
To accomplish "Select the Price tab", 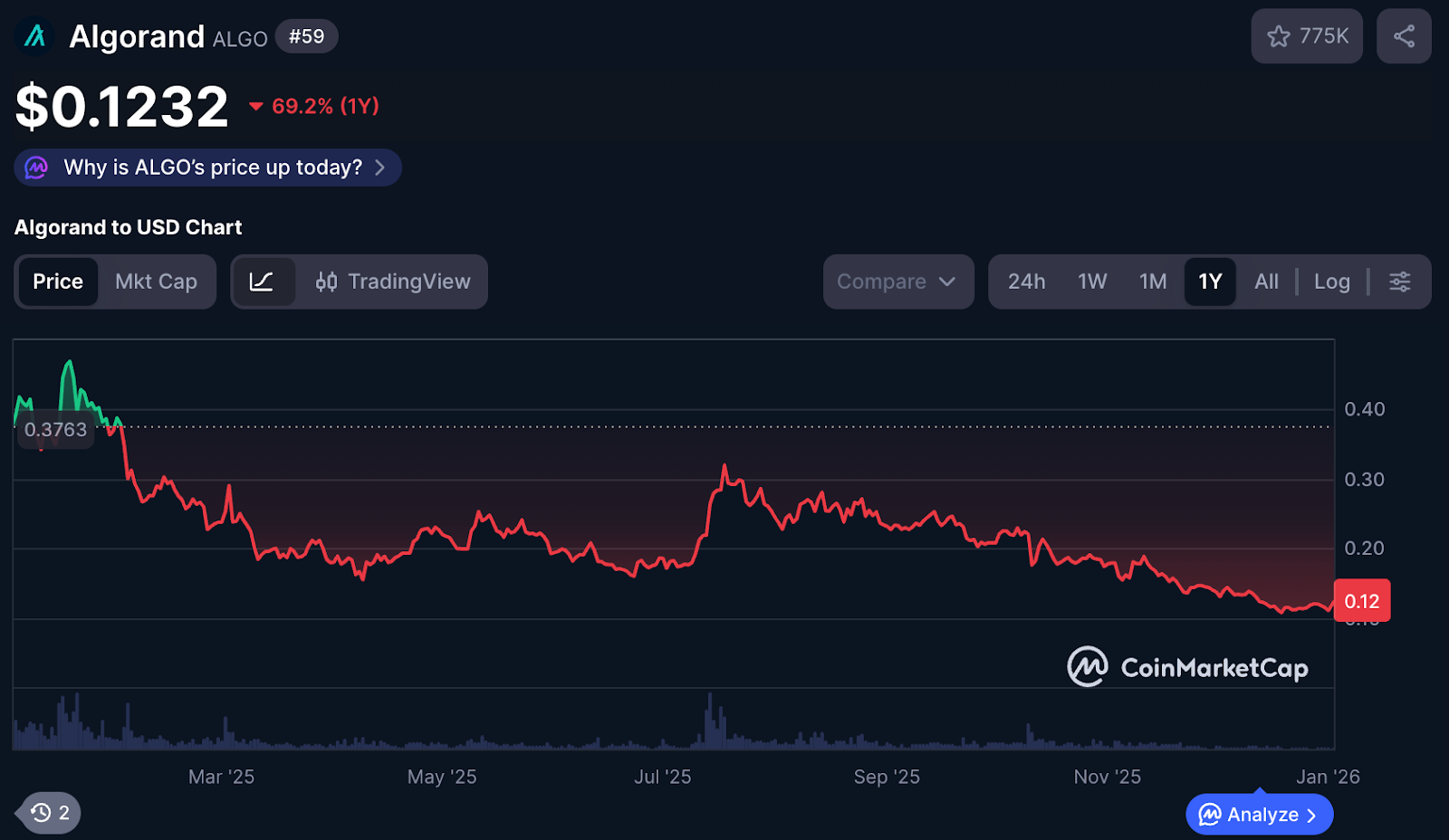I will click(x=57, y=282).
